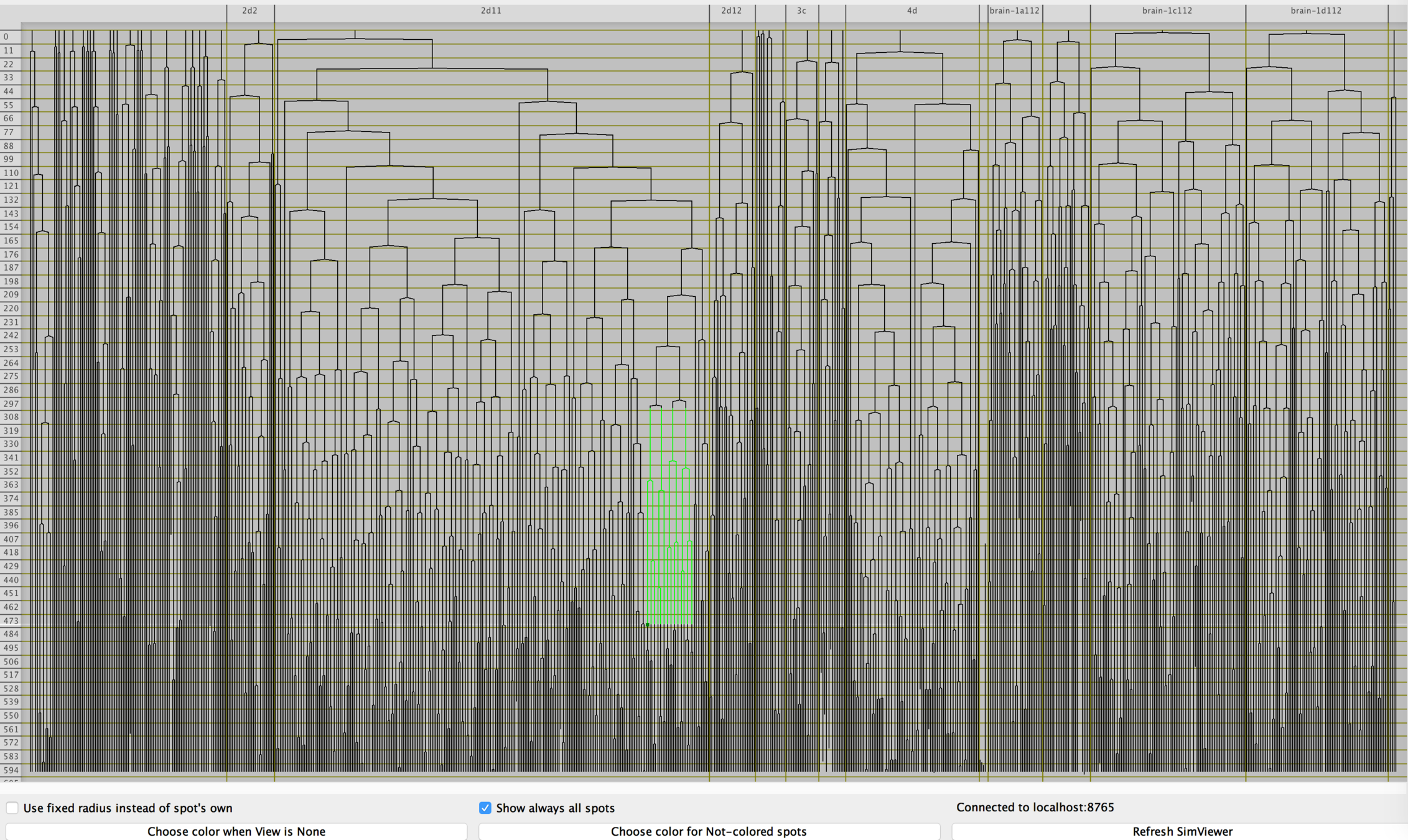Viewport: 1408px width, 840px height.
Task: Click timepoint 297 row label
Action: tap(11, 404)
